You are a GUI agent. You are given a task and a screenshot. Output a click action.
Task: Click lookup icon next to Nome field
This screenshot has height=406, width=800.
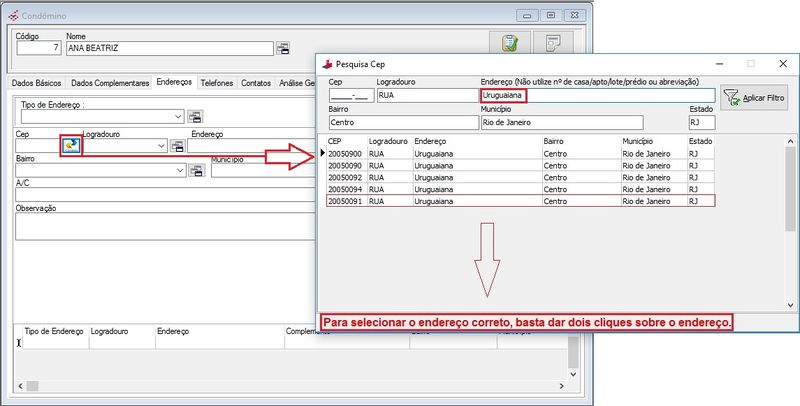click(x=283, y=48)
